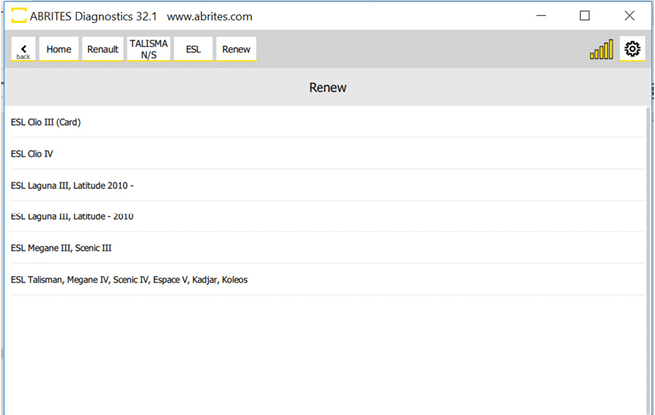655x415 pixels.
Task: Select ESL Laguna III, Latitude 2010 - entry
Action: pyautogui.click(x=72, y=185)
